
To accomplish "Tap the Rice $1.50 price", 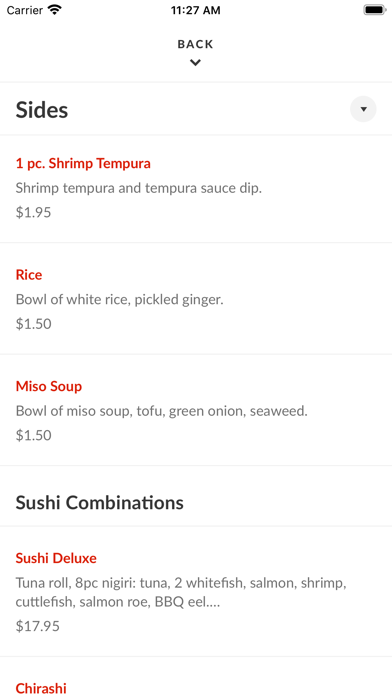I will [33, 324].
